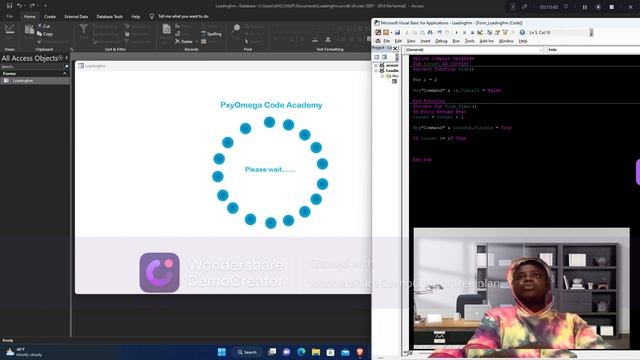
Task: Select the Loadingfrm form in navigation pane
Action: (35, 81)
